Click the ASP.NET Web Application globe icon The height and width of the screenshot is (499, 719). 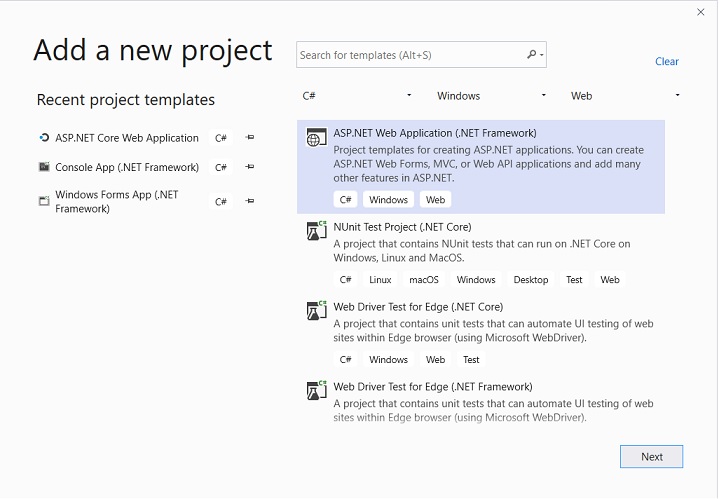316,137
